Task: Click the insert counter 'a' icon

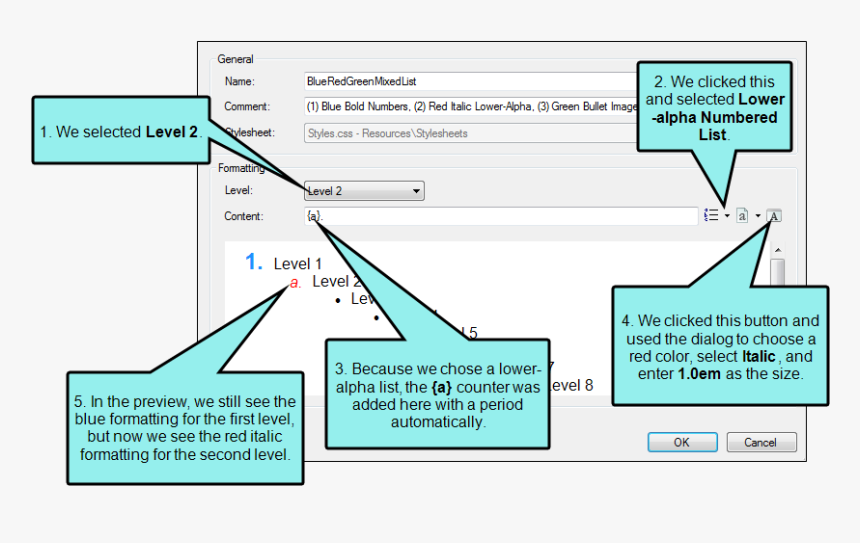Action: click(x=743, y=215)
